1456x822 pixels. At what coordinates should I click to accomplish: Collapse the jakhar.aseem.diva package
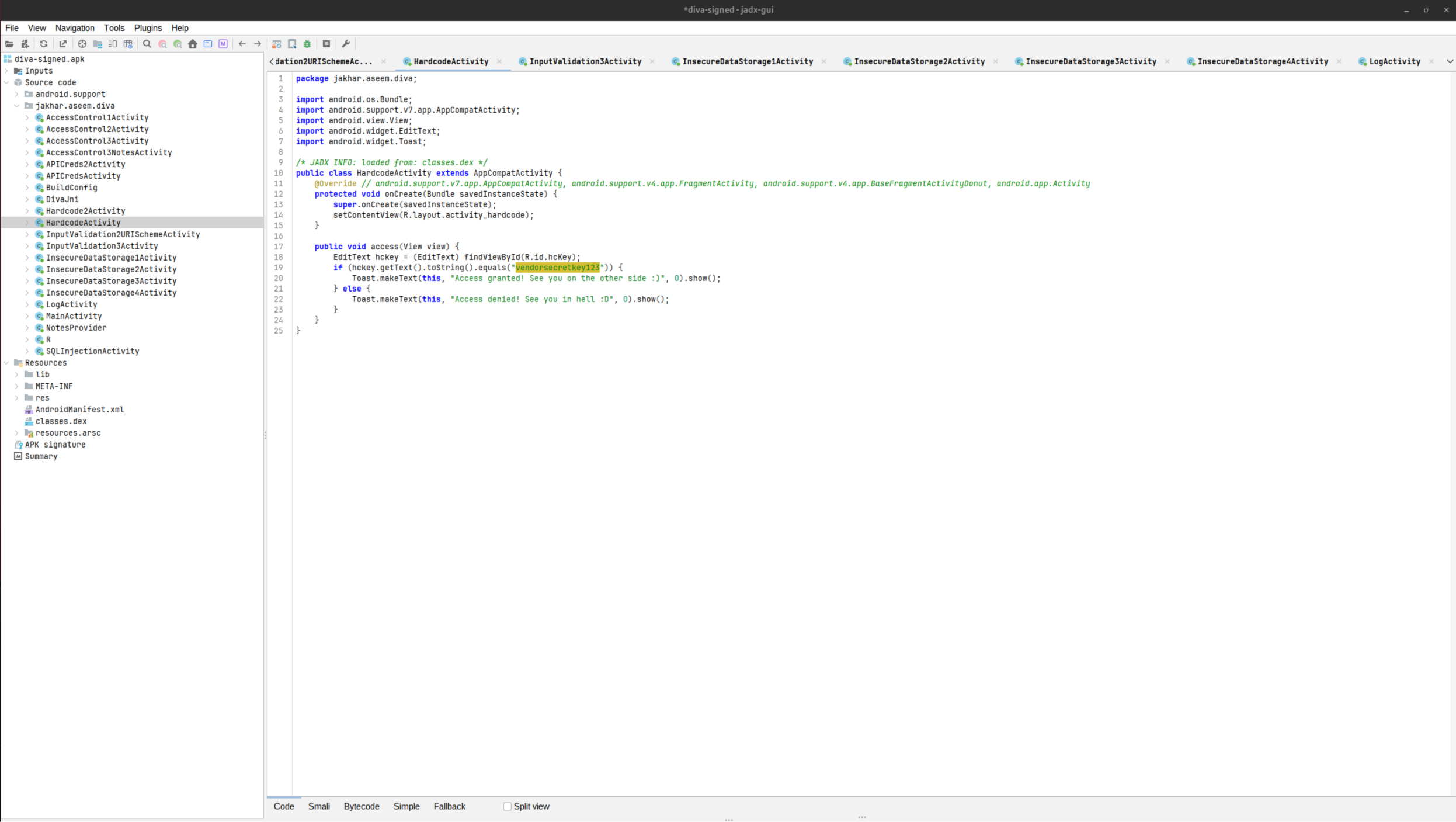pos(17,106)
